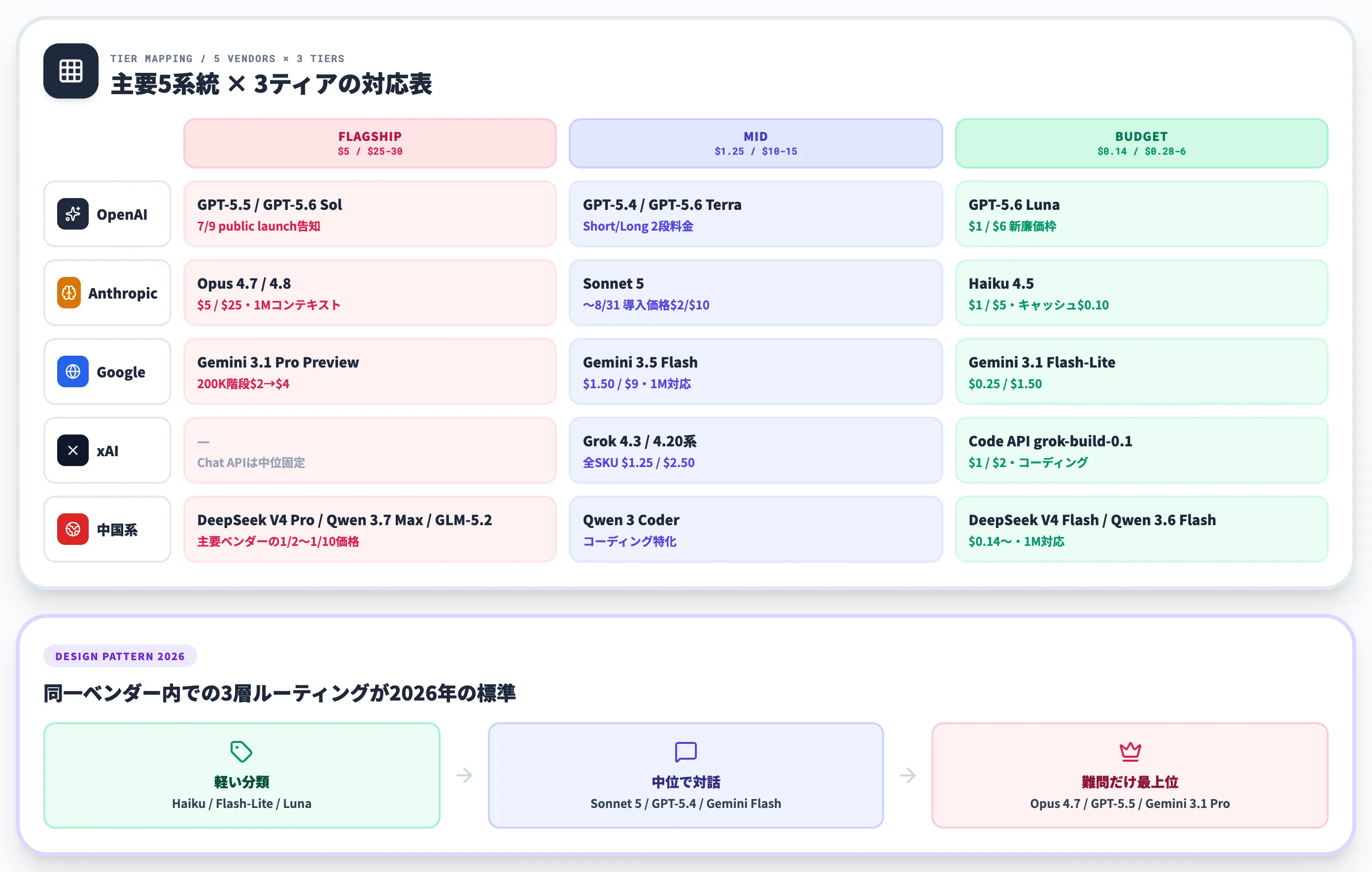
Task: Open the GPT-5.5 / GPT-5.6 Sol cell
Action: (370, 214)
